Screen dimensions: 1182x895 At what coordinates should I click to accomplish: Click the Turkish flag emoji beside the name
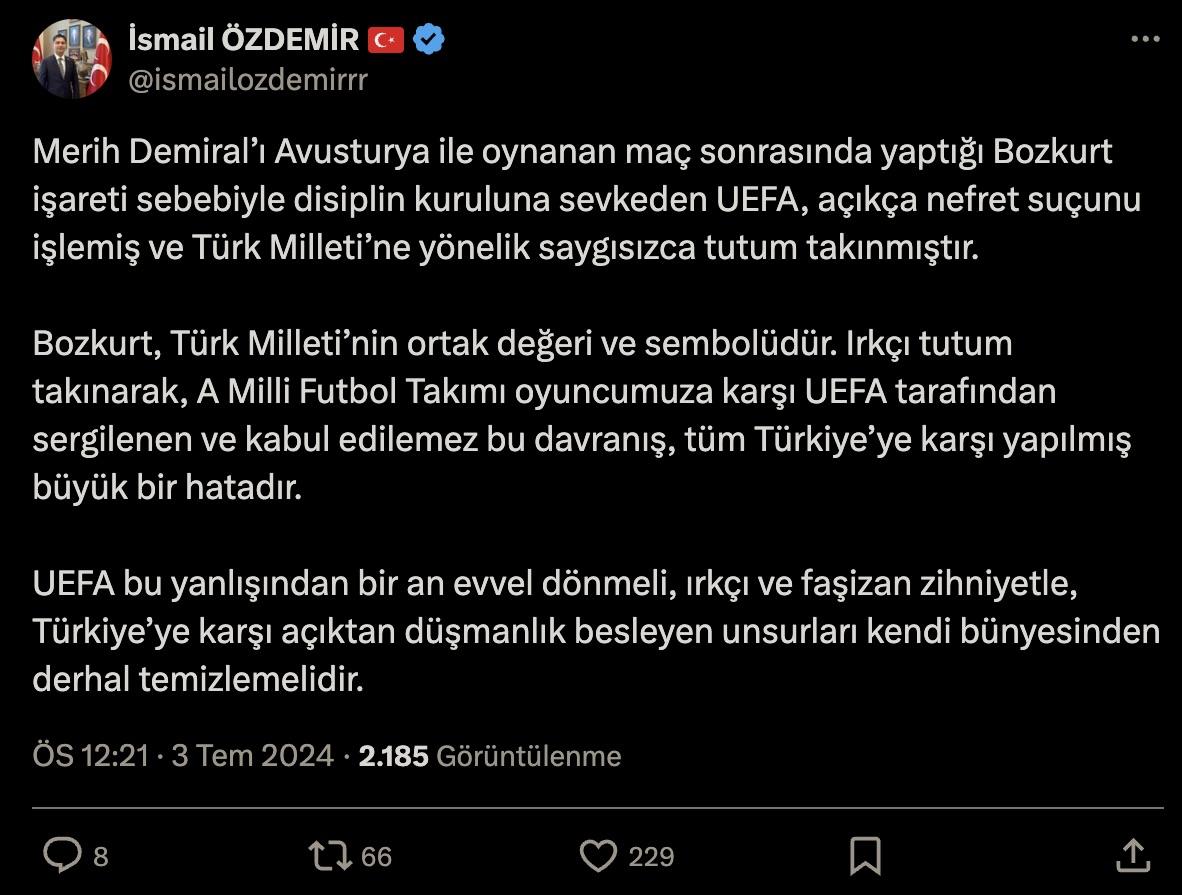click(x=386, y=40)
